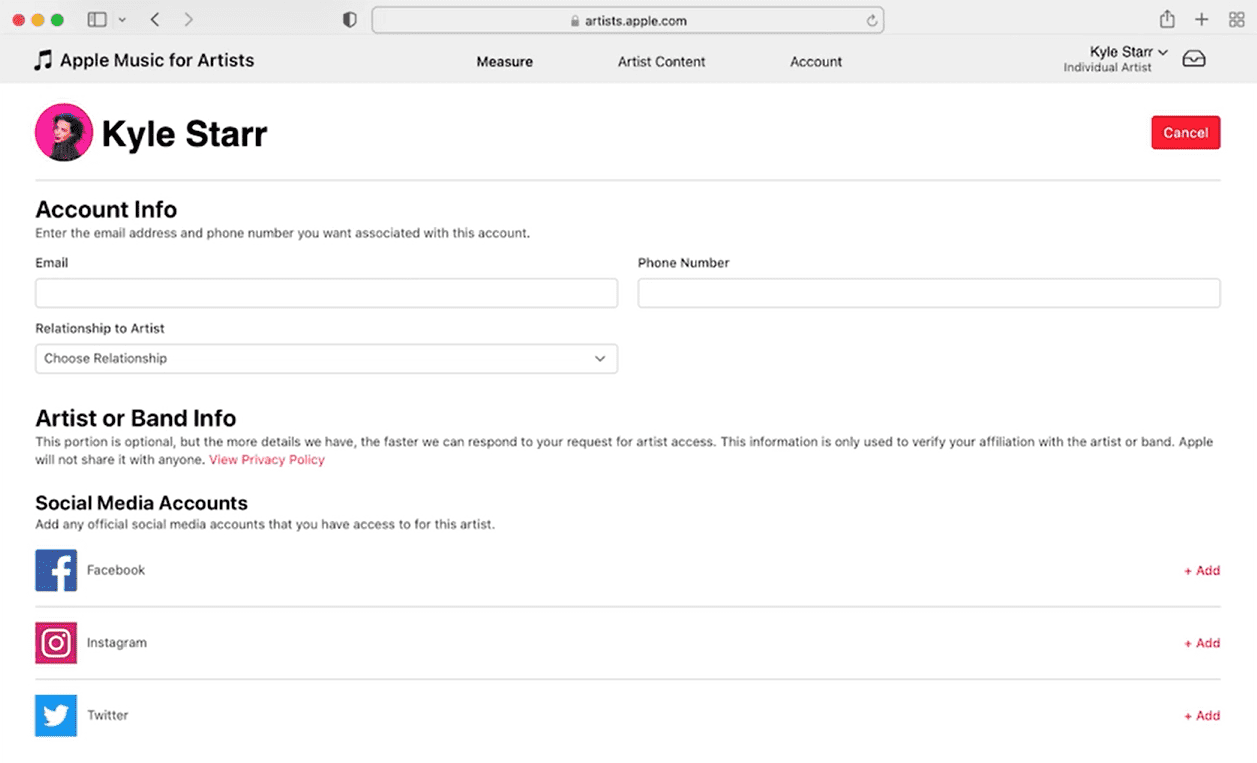
Task: Click the Twitter bird icon
Action: [56, 716]
